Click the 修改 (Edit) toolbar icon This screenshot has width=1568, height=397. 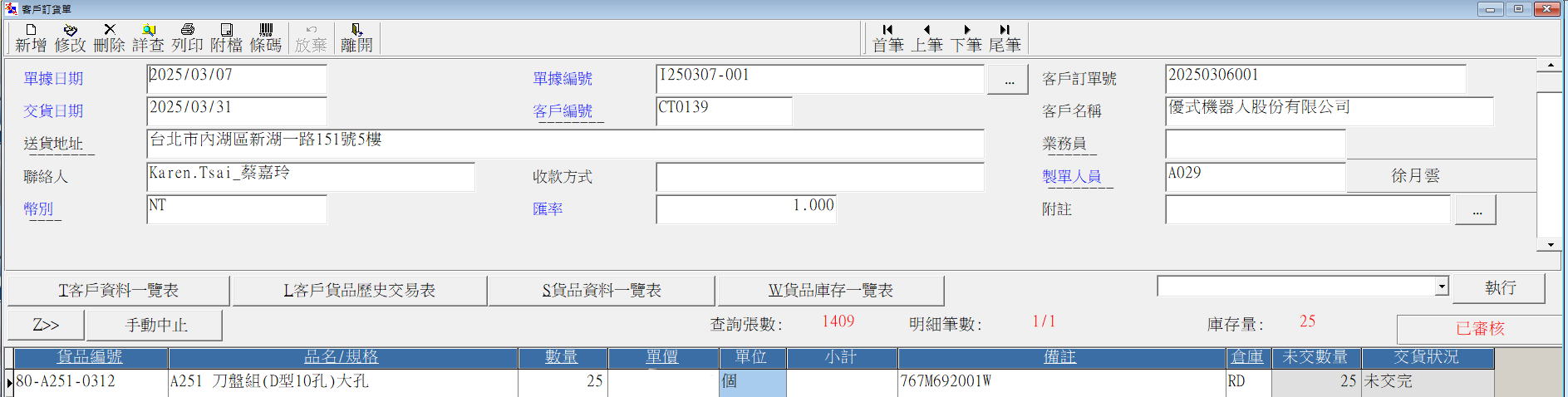pyautogui.click(x=70, y=38)
